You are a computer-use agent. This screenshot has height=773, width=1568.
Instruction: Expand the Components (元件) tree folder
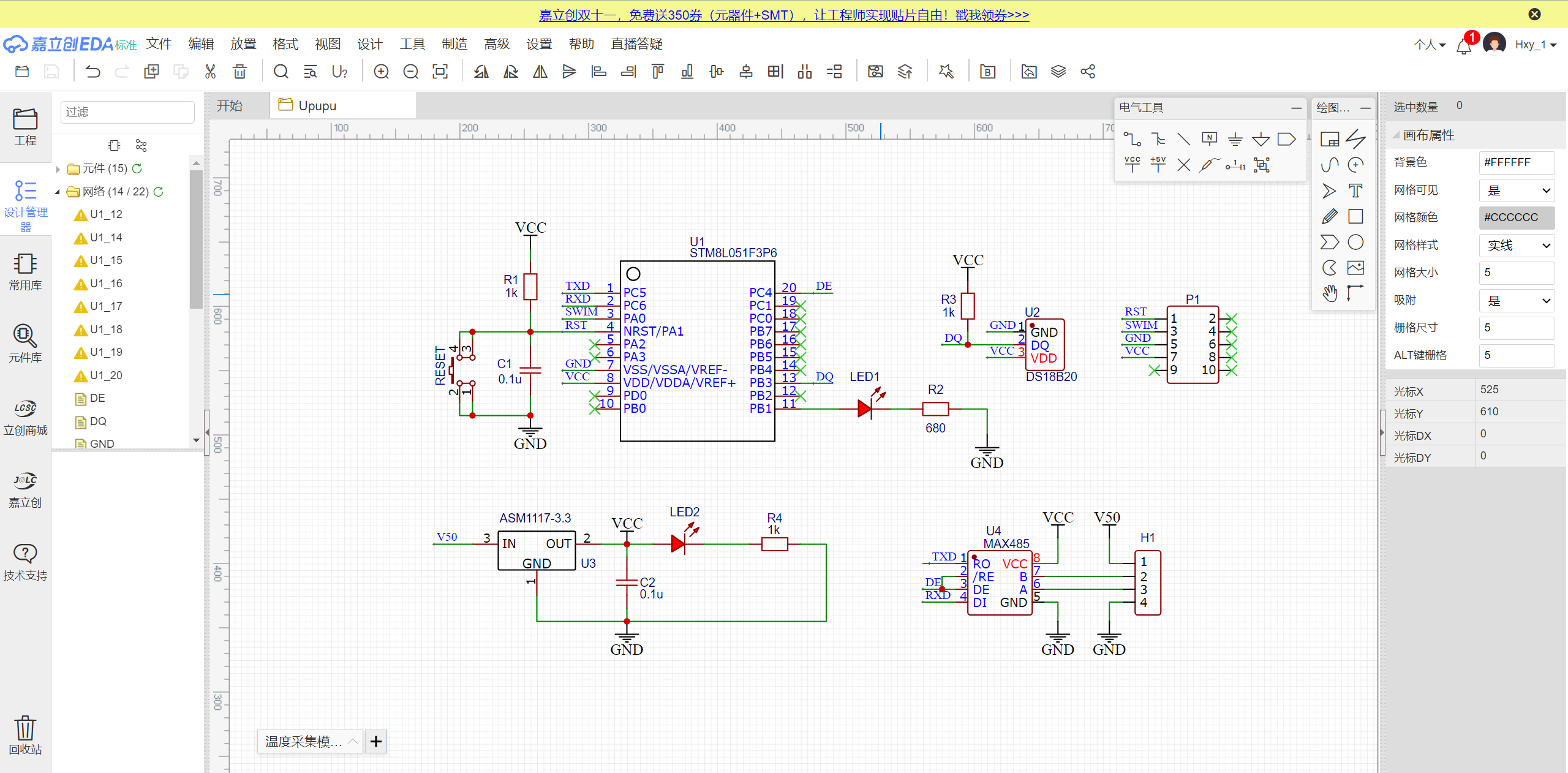pos(58,169)
